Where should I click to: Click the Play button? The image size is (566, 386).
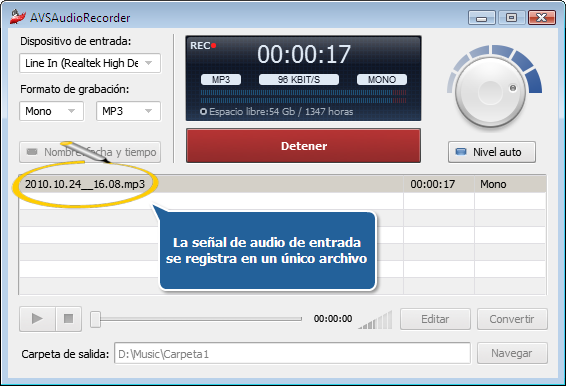(37, 319)
